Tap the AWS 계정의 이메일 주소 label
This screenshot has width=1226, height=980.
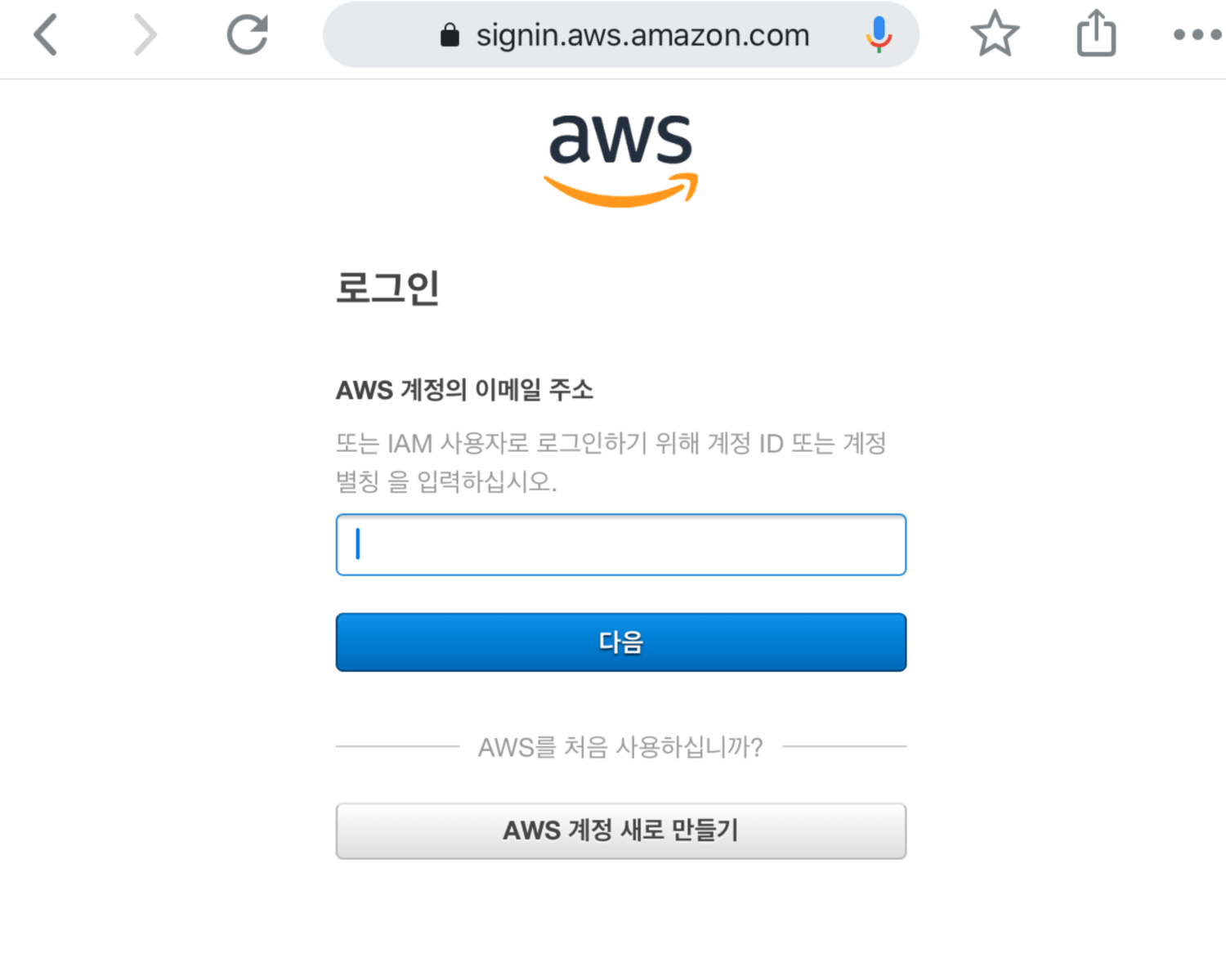coord(464,390)
